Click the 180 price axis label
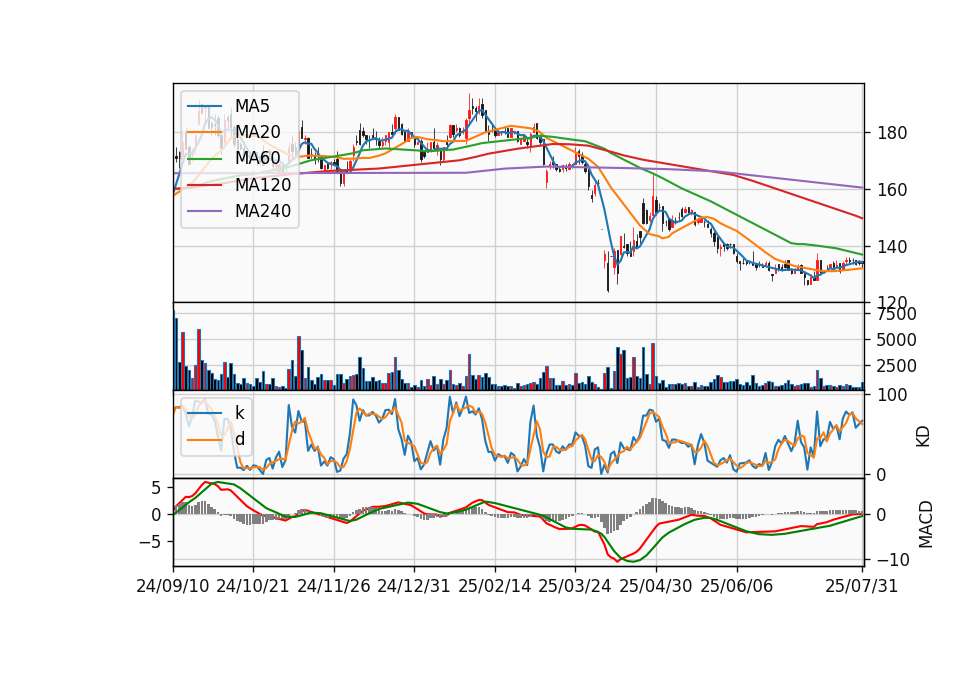Image resolution: width=960 pixels, height=690 pixels. click(x=892, y=133)
